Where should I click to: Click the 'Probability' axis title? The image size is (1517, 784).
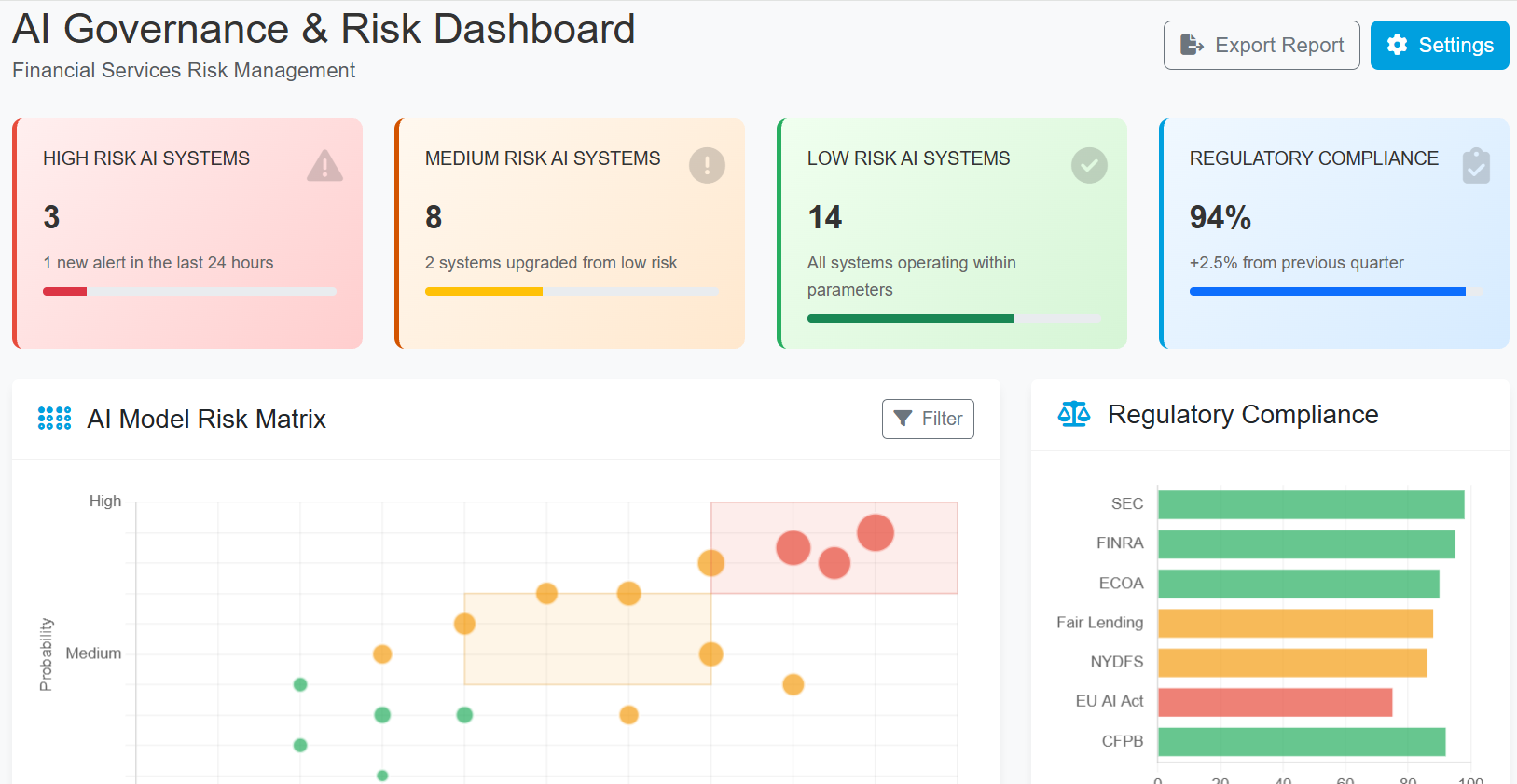coord(46,654)
